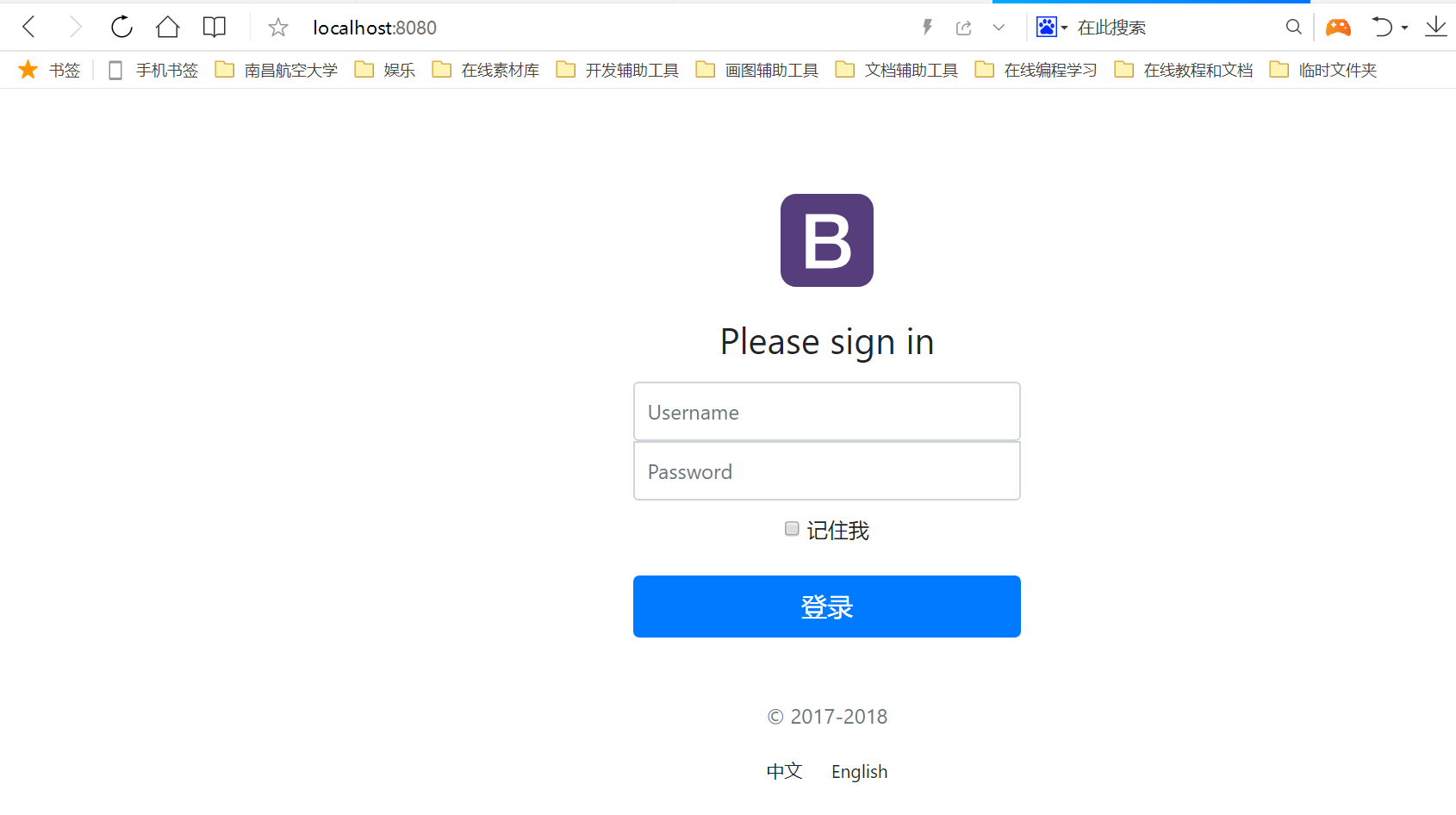Open the 娱乐 bookmark folder

pyautogui.click(x=385, y=70)
